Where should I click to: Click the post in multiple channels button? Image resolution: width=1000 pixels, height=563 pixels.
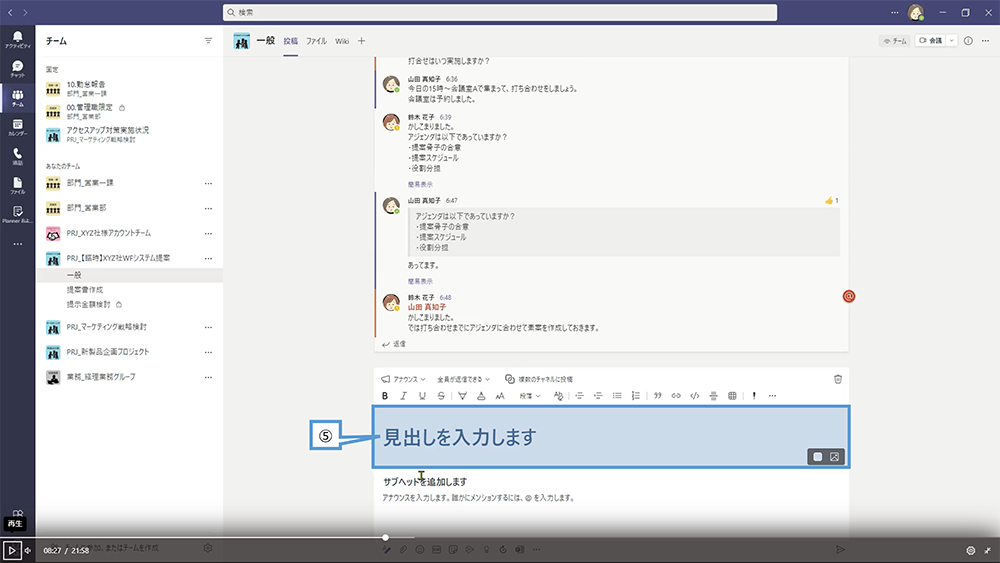[539, 379]
